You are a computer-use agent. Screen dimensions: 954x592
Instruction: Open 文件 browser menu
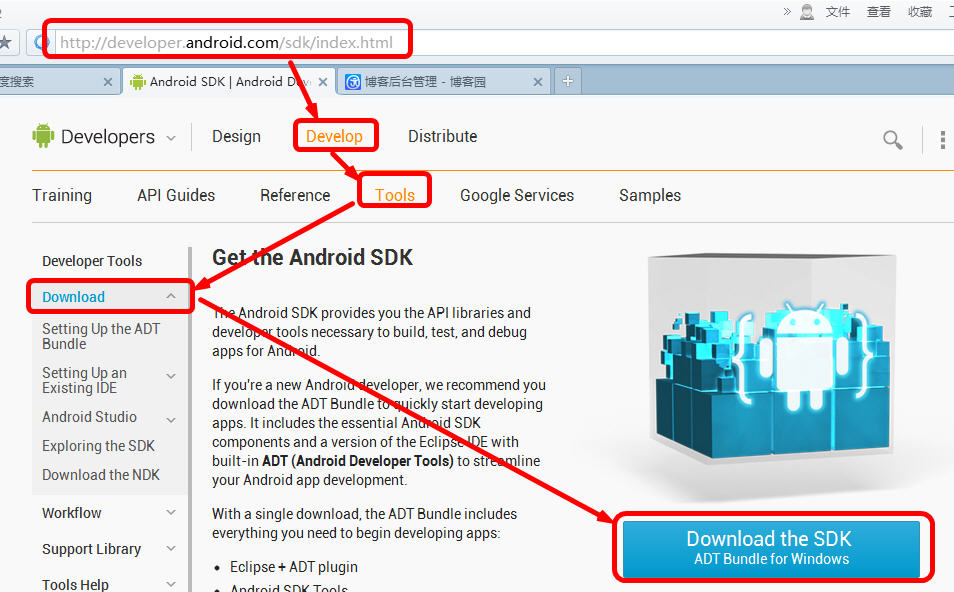837,12
